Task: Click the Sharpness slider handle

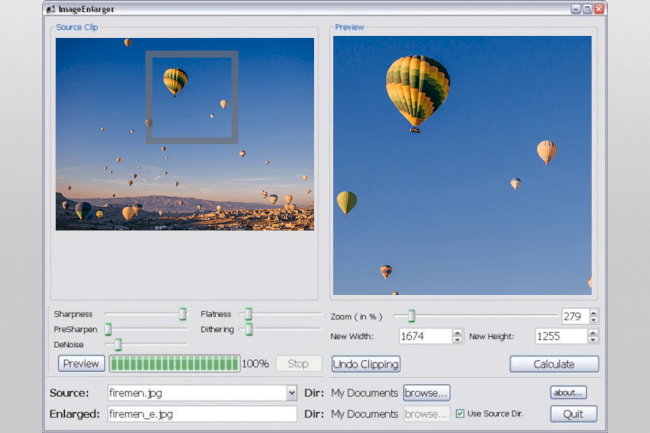Action: click(x=182, y=314)
